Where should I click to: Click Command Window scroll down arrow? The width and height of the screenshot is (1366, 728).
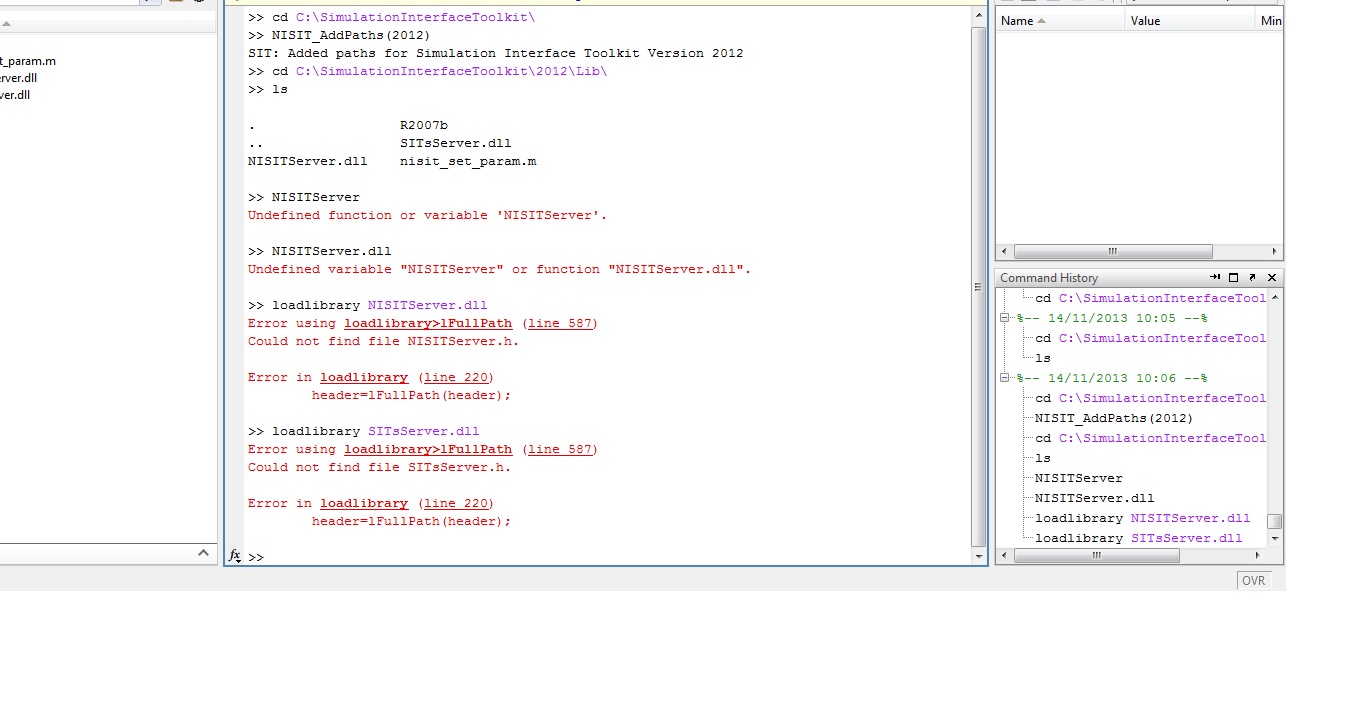tap(979, 555)
